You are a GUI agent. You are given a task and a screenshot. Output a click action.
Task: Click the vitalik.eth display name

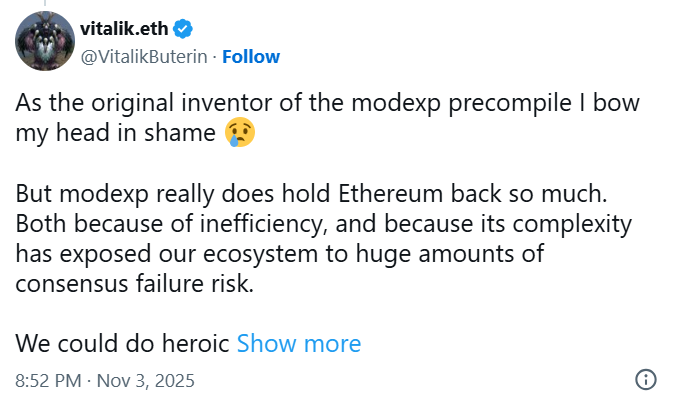pos(122,28)
